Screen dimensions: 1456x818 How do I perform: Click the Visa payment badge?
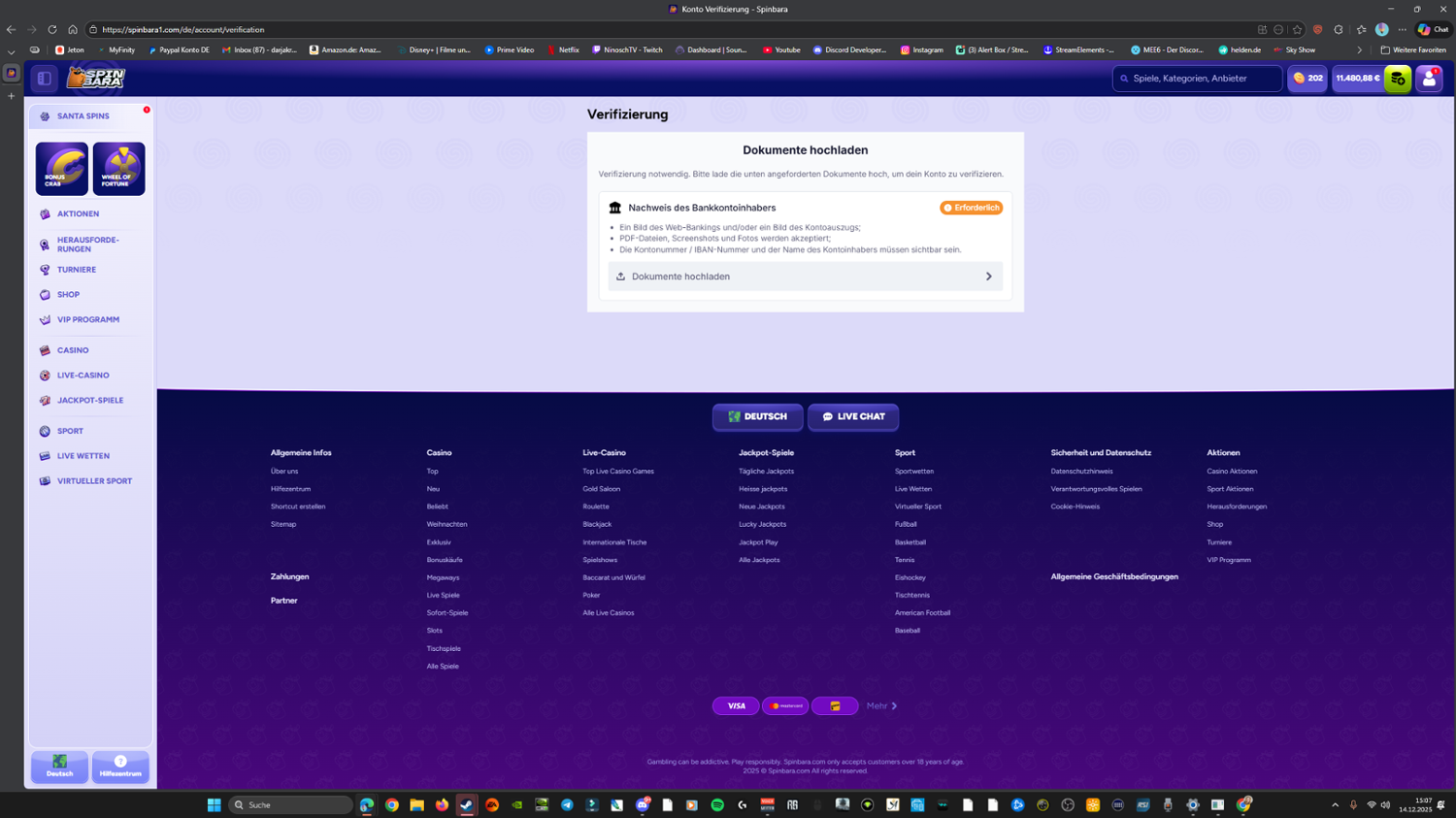click(x=736, y=706)
